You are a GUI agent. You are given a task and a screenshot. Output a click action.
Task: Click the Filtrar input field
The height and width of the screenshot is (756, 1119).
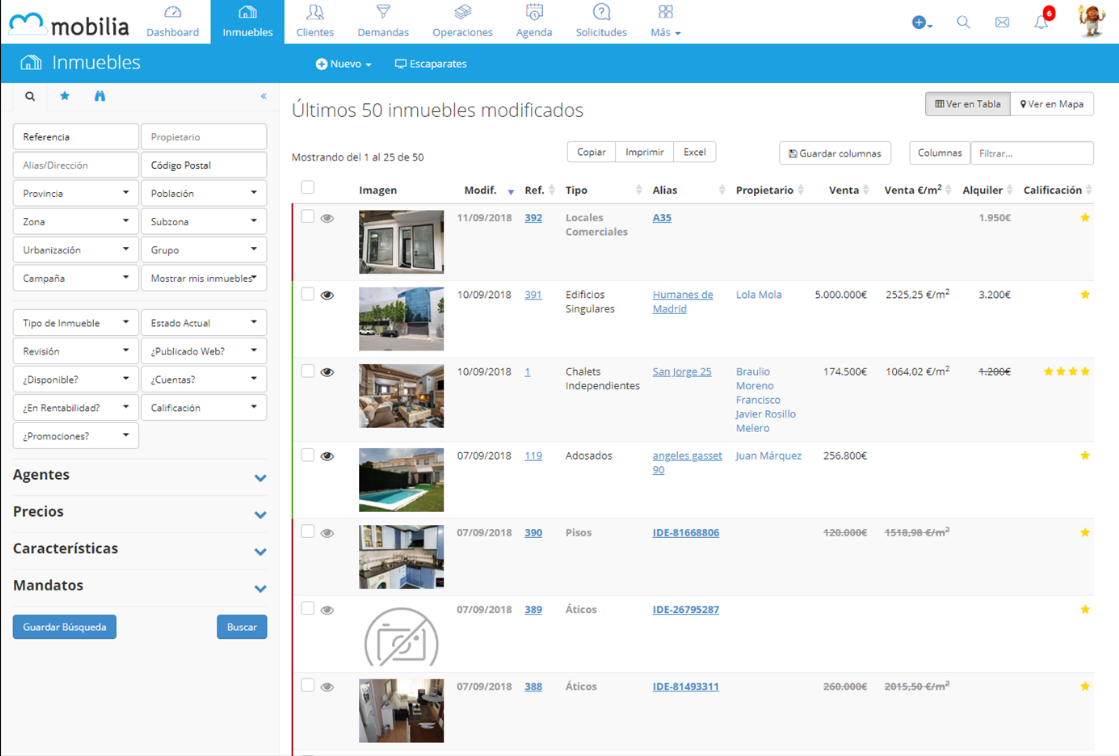pos(1031,153)
